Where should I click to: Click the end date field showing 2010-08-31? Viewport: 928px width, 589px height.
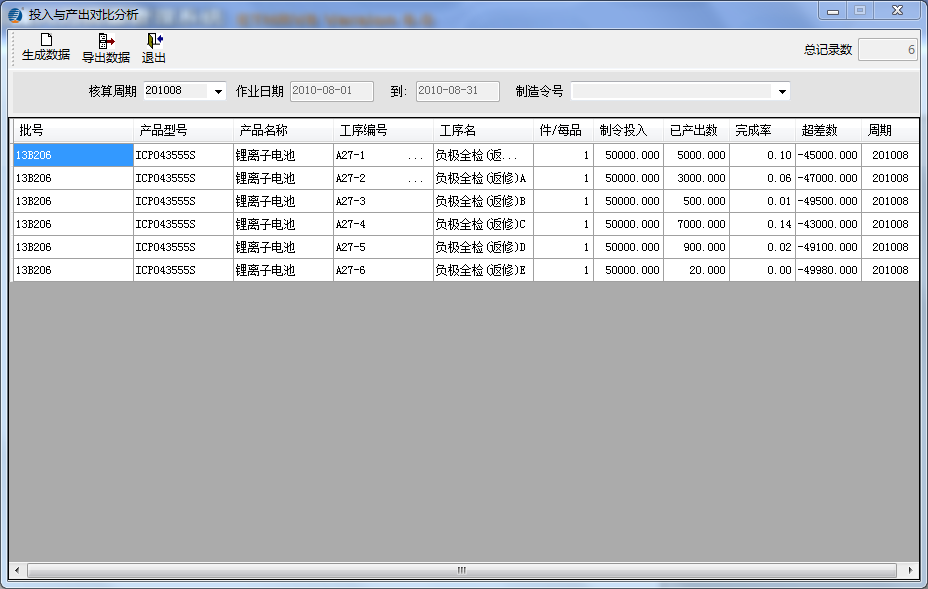click(x=456, y=90)
